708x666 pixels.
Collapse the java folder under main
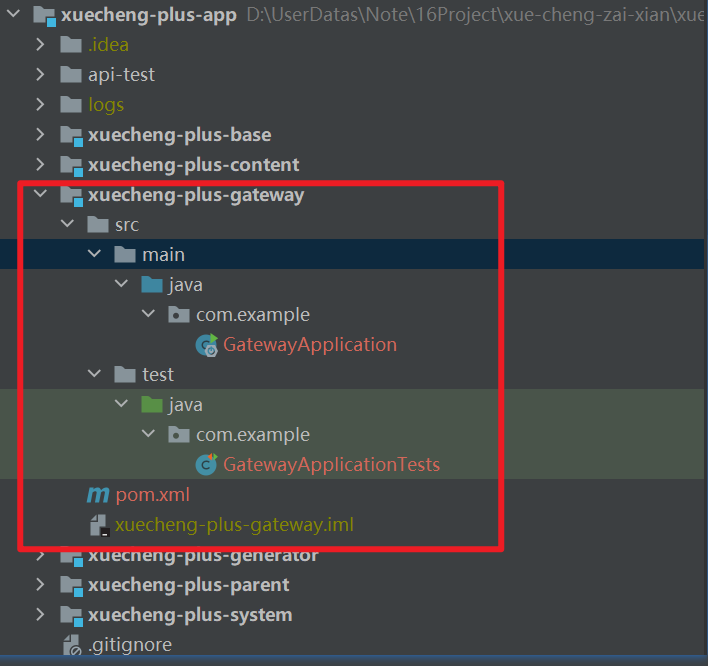pos(121,284)
